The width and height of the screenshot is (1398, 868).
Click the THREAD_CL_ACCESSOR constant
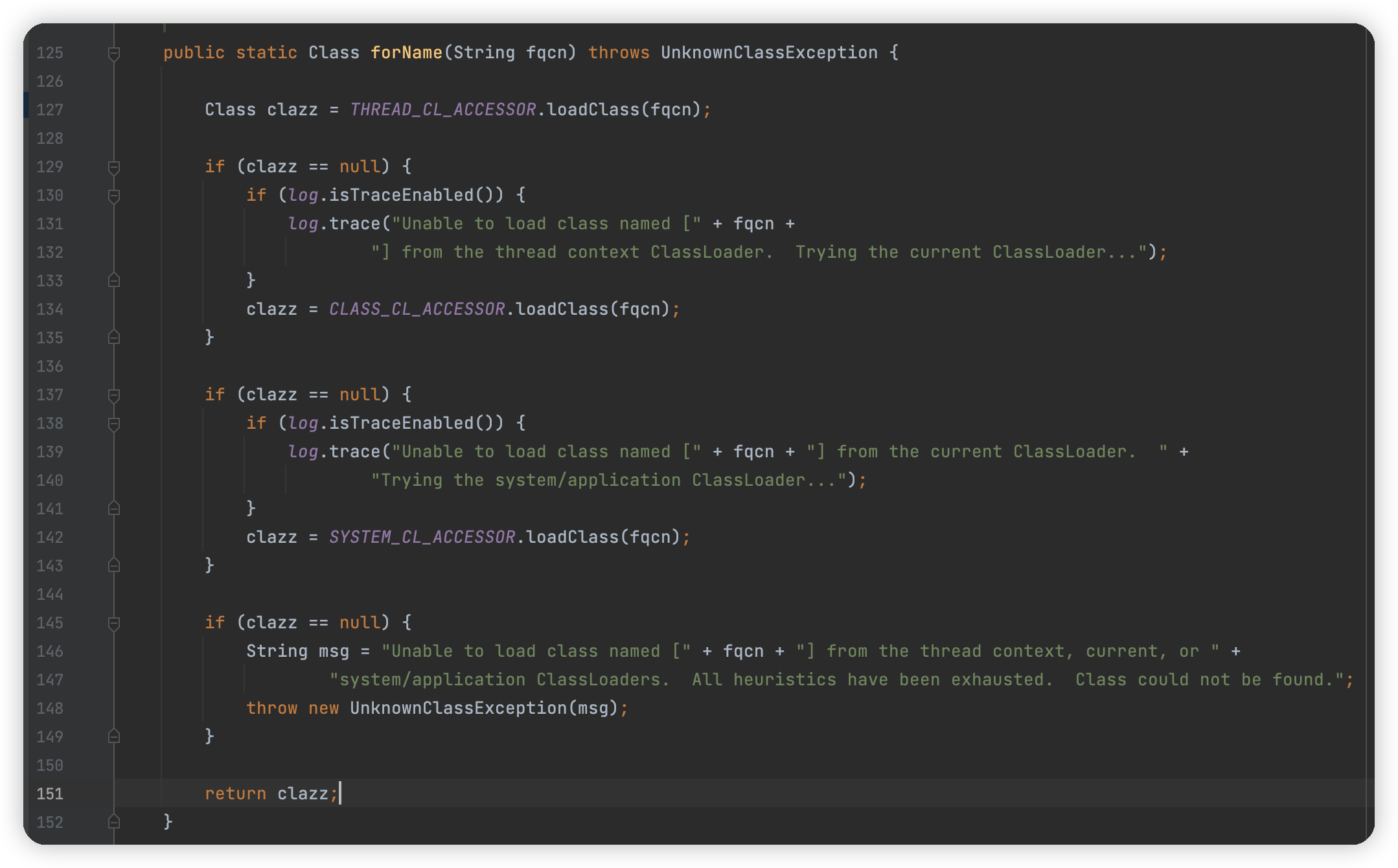coord(442,110)
